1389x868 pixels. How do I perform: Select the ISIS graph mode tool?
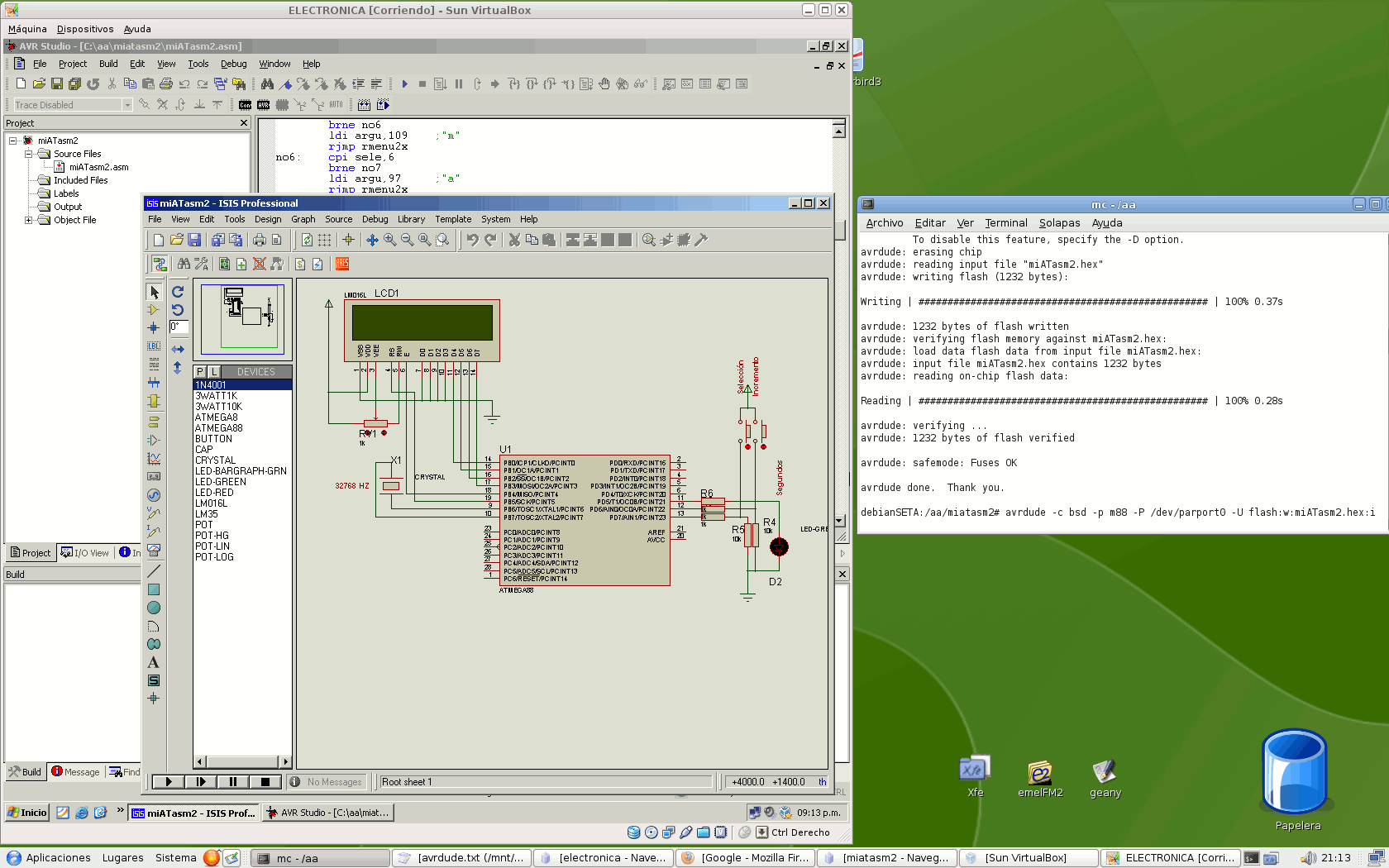click(154, 459)
